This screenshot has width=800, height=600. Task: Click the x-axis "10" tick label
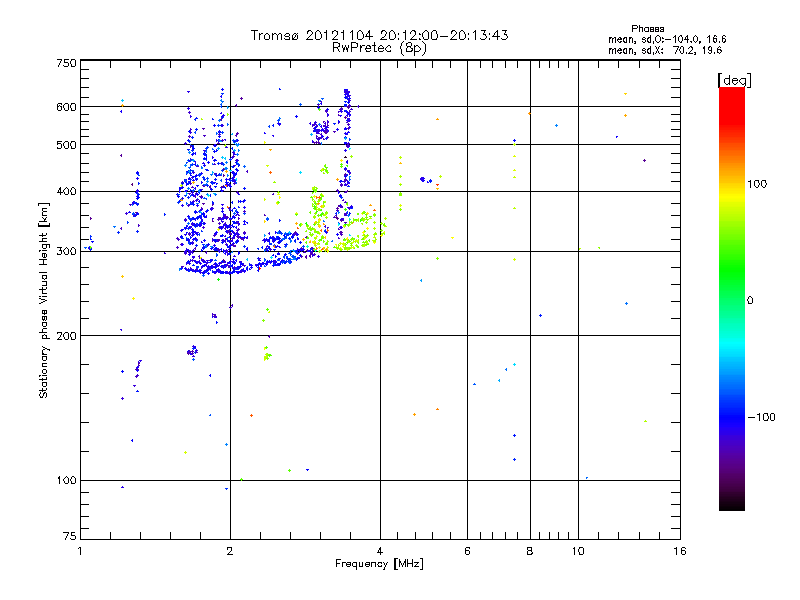tap(578, 551)
